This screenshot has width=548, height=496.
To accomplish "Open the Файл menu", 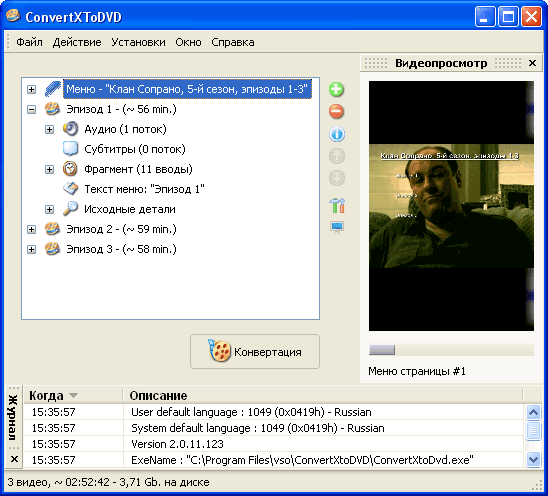I will tap(29, 42).
